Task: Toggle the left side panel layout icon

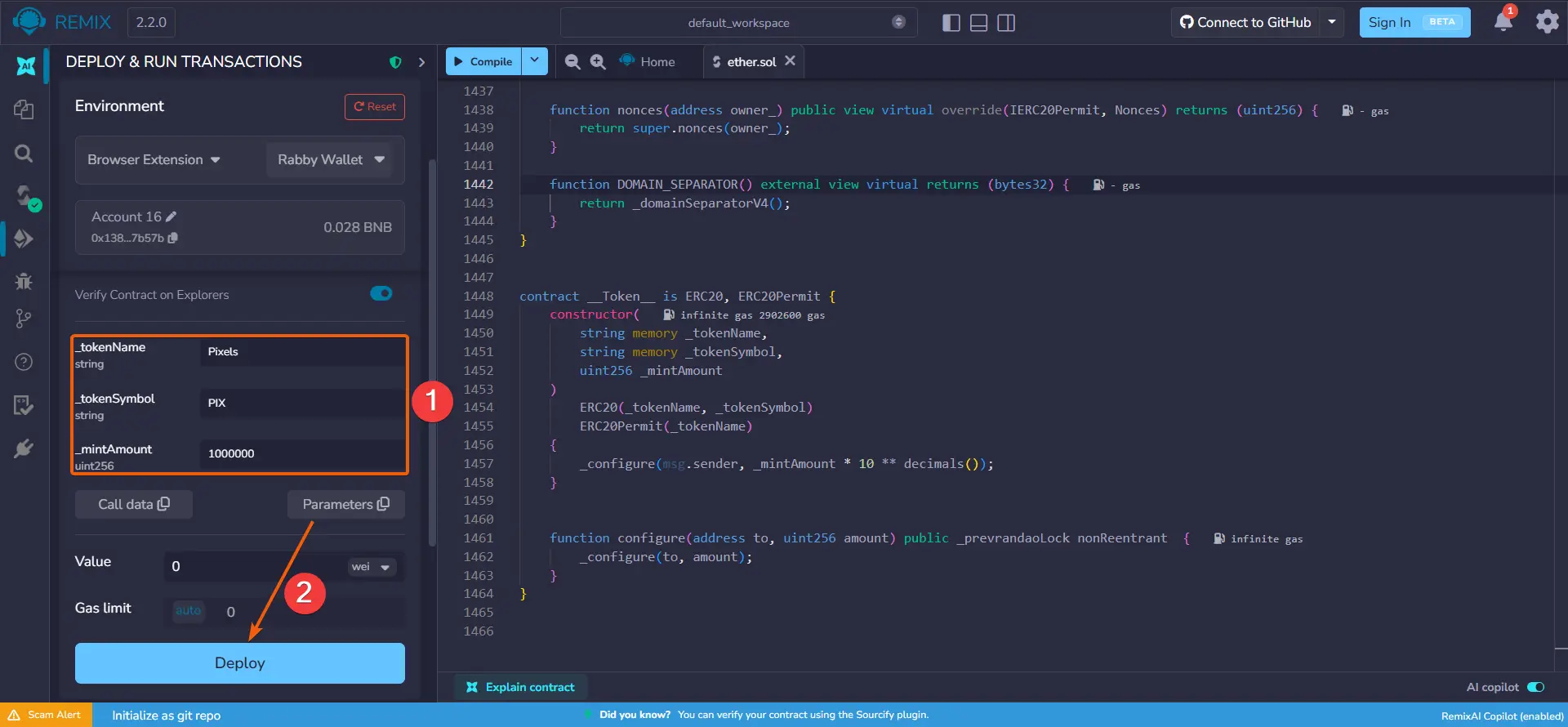Action: [x=951, y=23]
